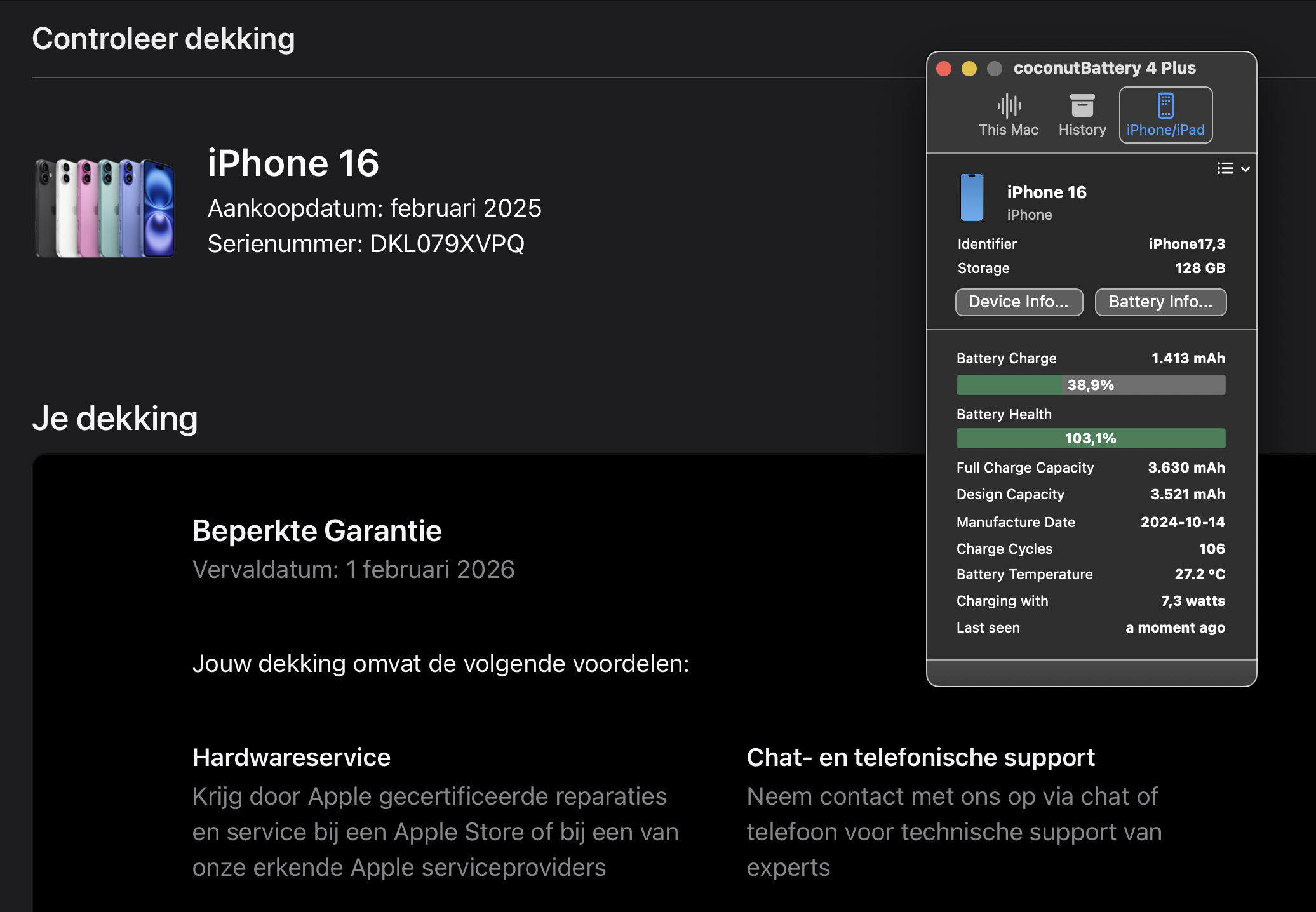Click the Charging with 7,3 watts value
1316x912 pixels.
[1193, 601]
